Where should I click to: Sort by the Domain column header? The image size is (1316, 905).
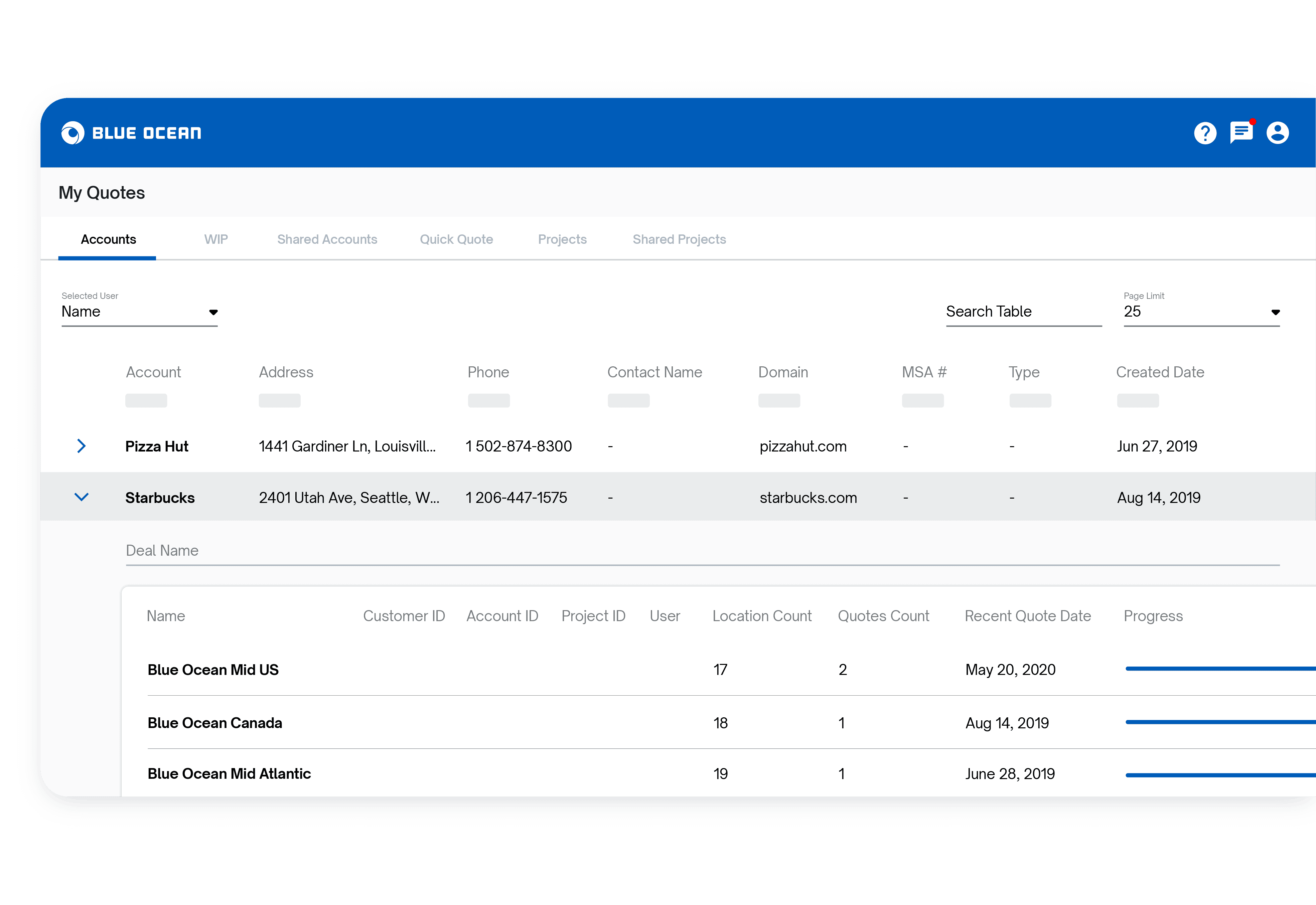783,372
